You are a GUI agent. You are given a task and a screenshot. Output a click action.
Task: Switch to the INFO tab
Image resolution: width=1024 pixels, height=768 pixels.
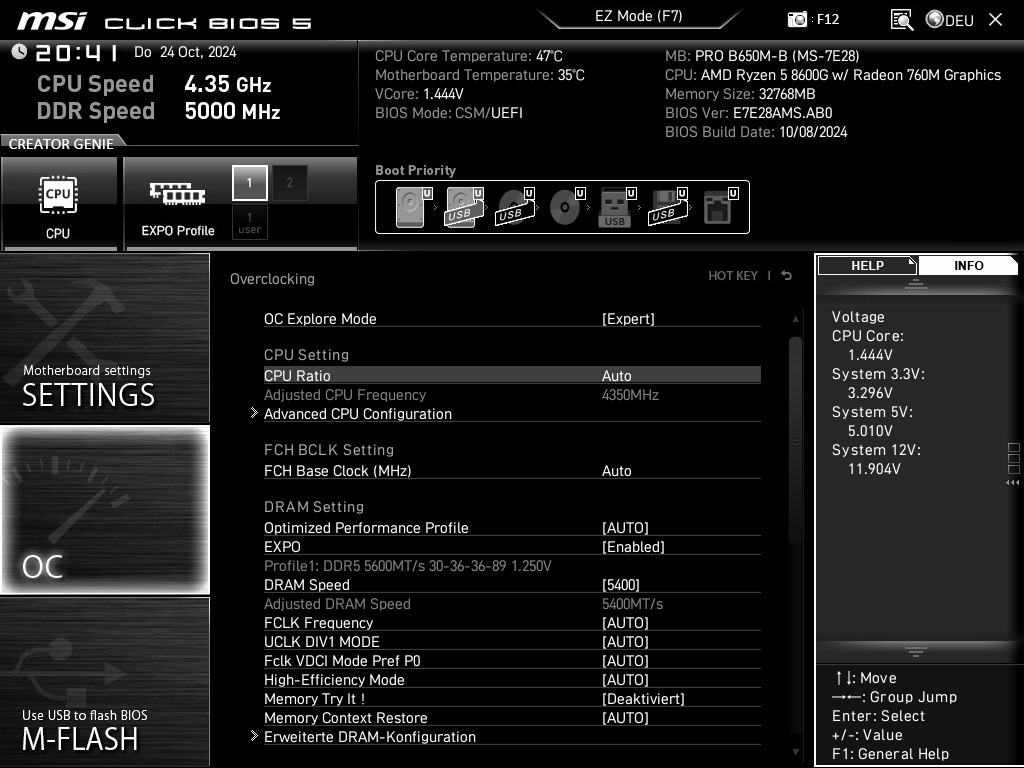(x=968, y=265)
